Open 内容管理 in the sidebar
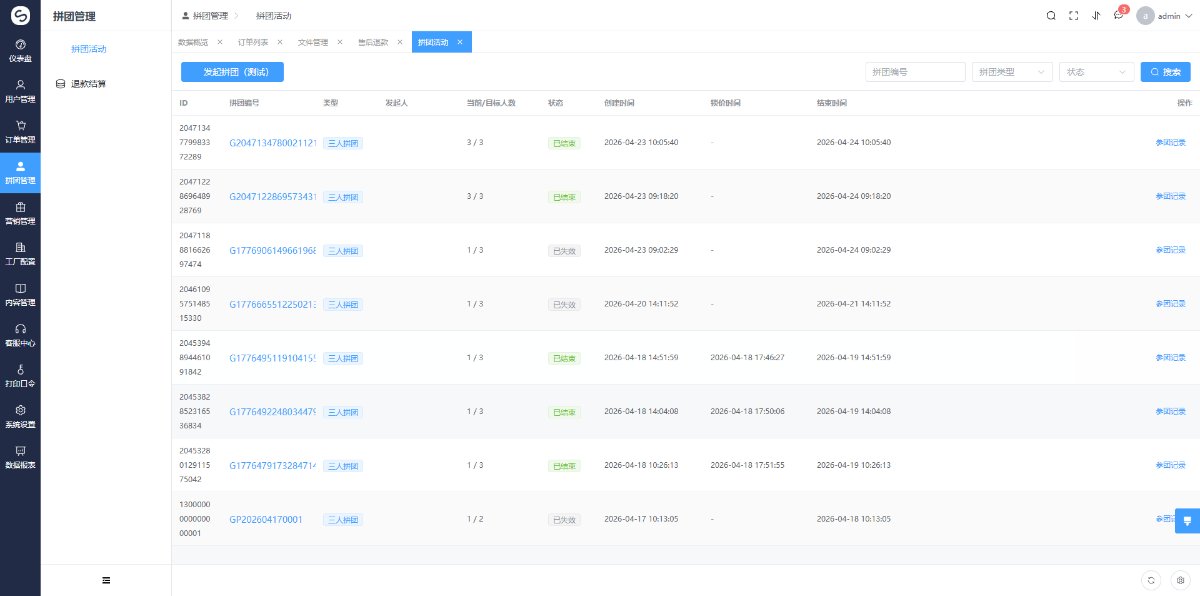Screen dimensions: 1200x596 pos(20,294)
